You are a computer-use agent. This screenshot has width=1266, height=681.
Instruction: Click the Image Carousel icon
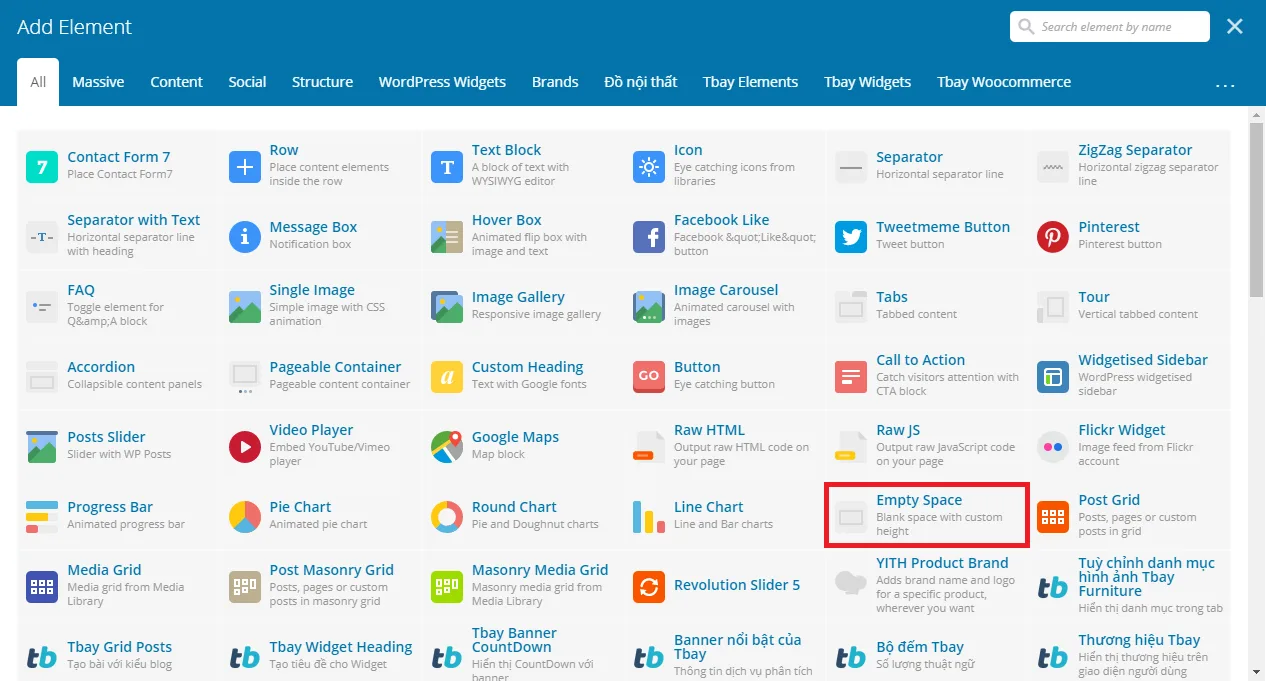pos(649,306)
